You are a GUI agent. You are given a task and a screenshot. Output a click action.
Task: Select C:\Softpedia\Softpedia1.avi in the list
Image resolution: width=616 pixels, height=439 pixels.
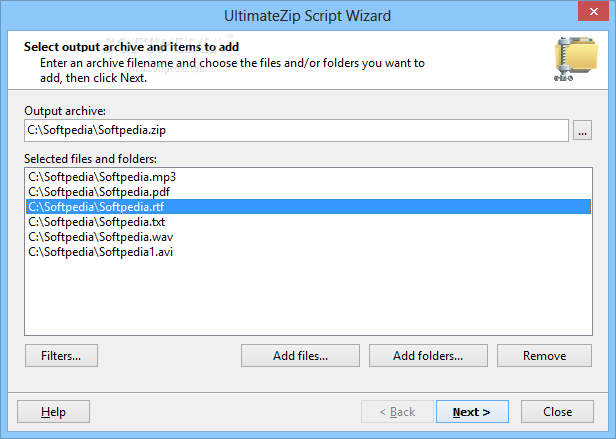tap(308, 252)
